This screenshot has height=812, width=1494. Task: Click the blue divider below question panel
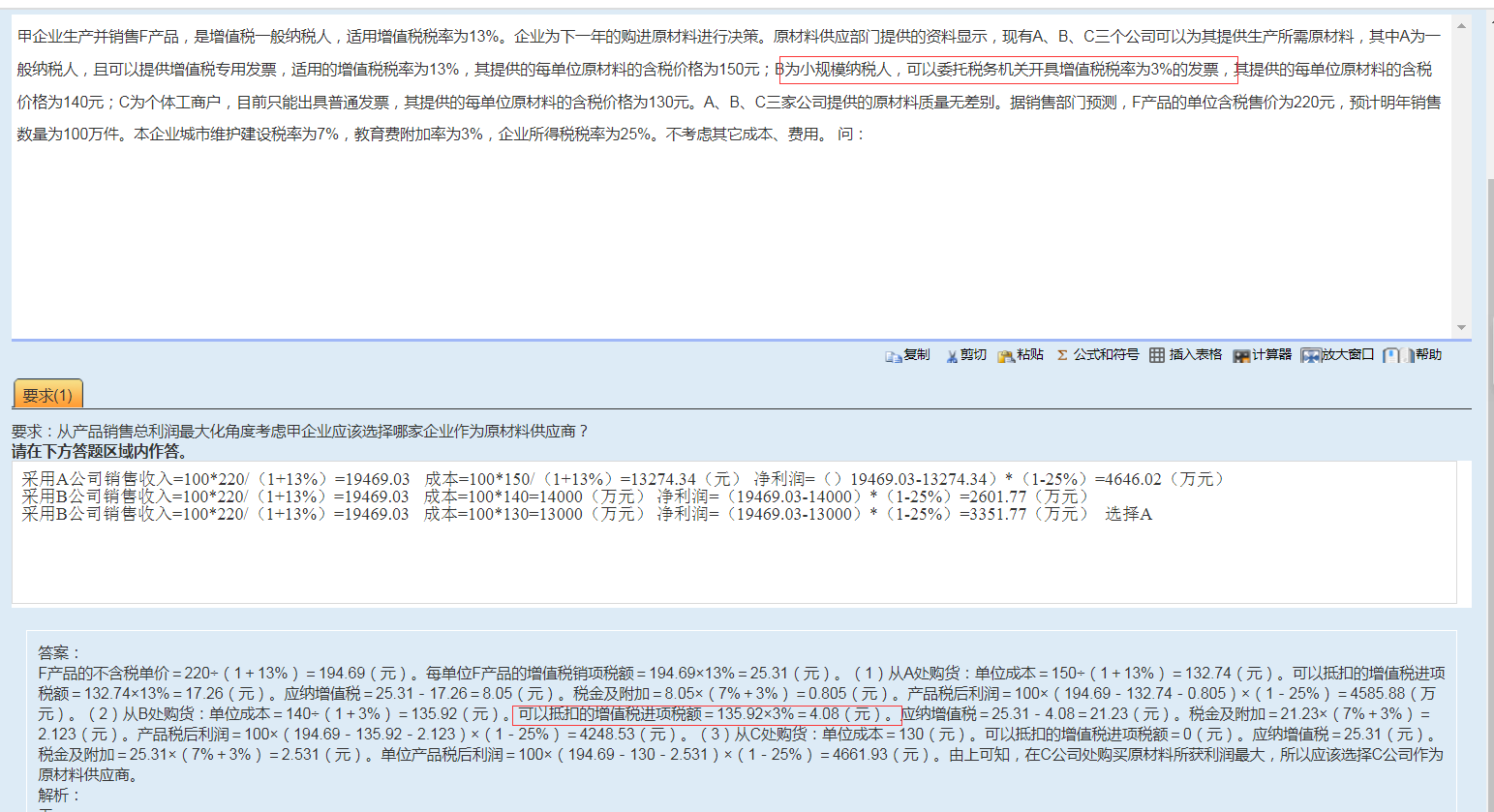coord(736,340)
